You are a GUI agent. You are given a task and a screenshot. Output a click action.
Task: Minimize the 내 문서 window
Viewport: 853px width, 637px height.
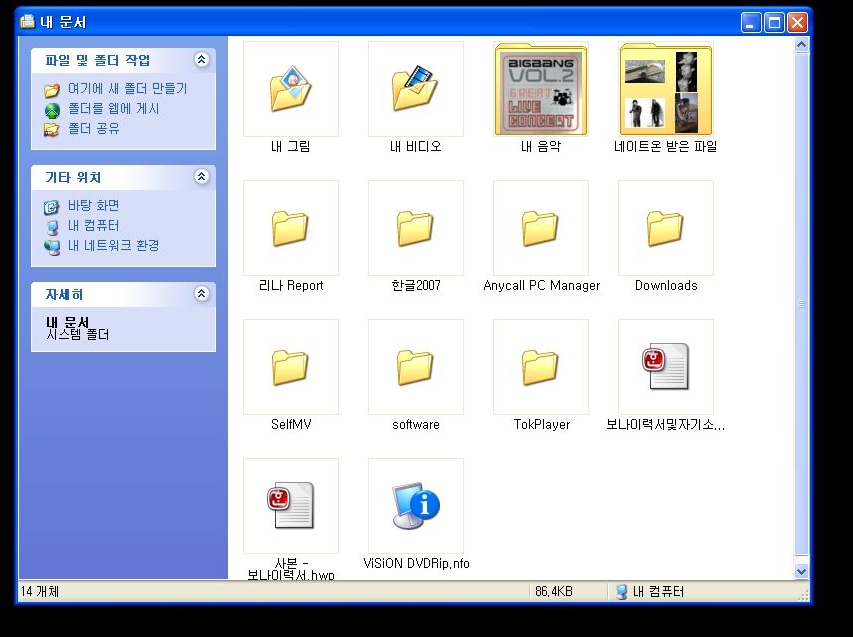(751, 22)
